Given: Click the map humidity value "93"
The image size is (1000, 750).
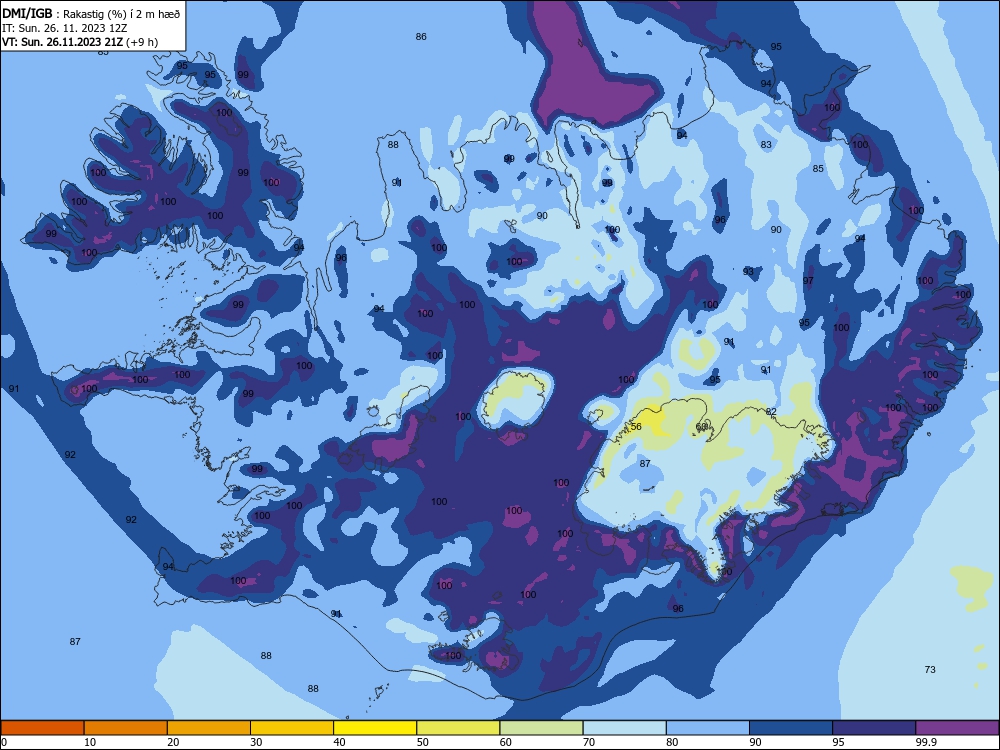Looking at the screenshot, I should (748, 271).
